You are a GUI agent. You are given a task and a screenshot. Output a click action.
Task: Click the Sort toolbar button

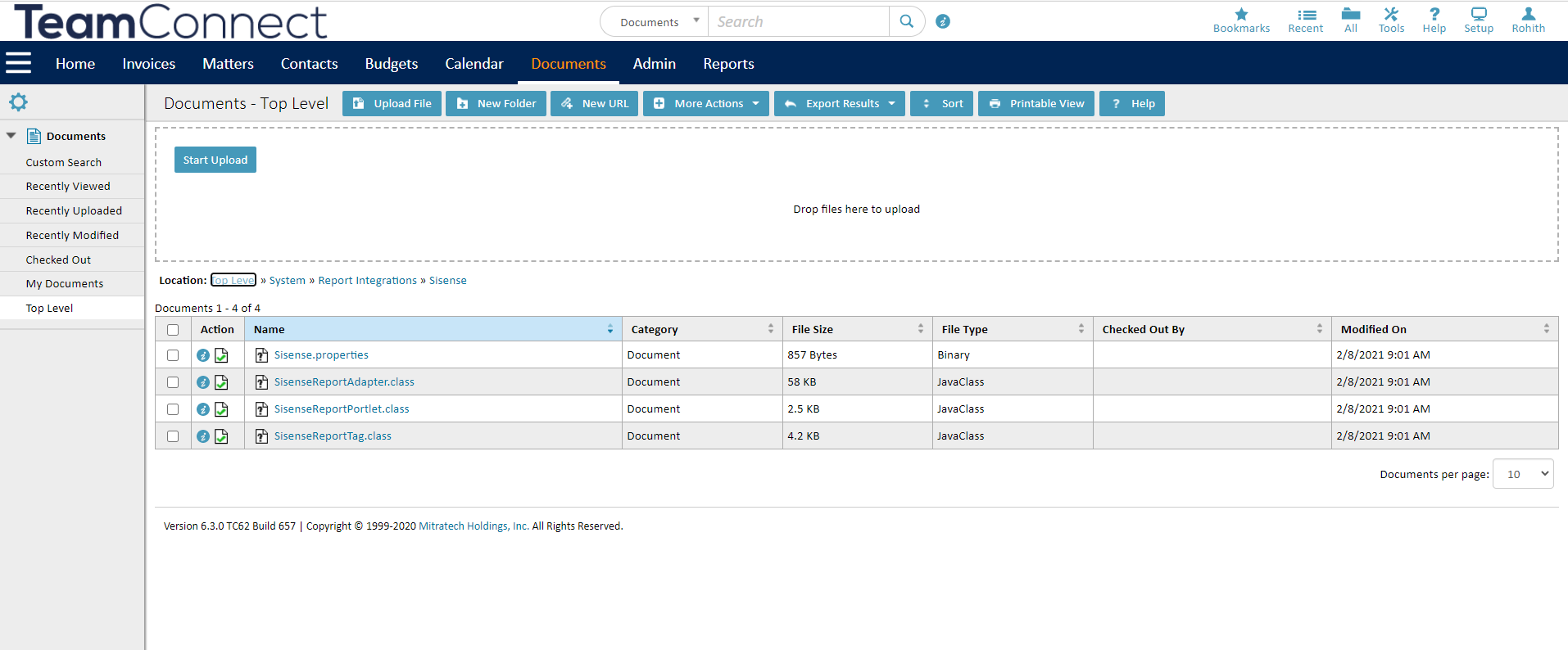[x=942, y=104]
